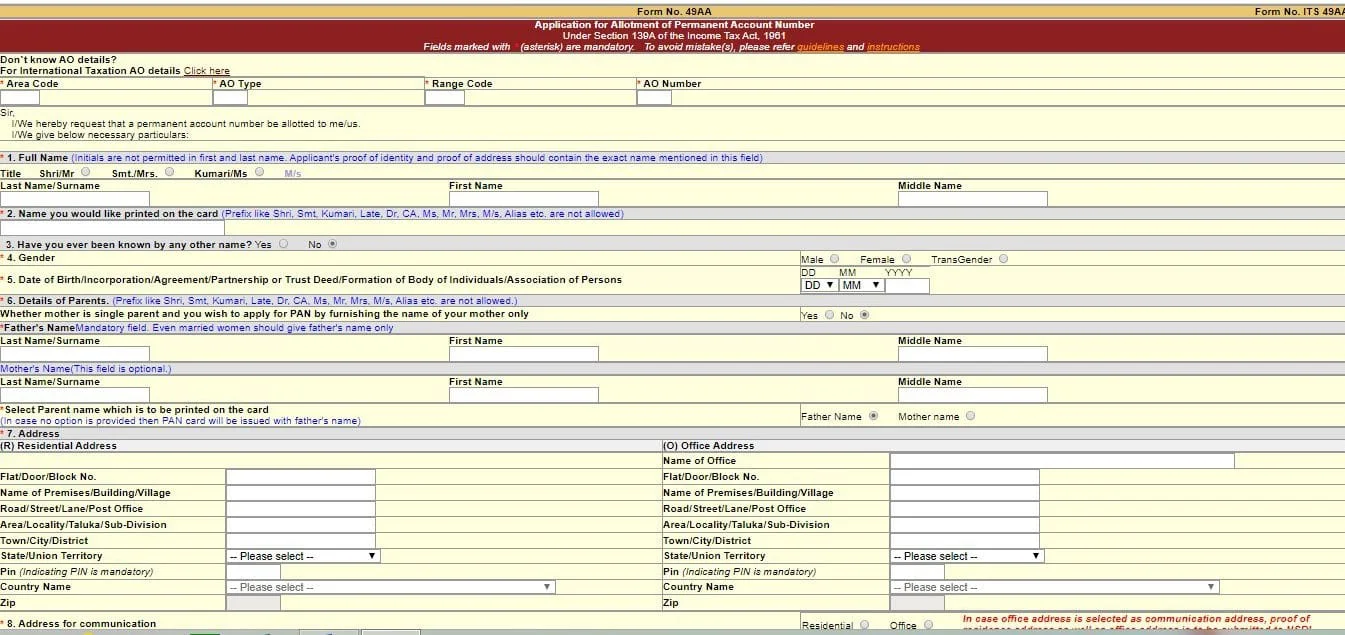Viewport: 1345px width, 635px height.
Task: Select the Smt./Mrs. title option
Action: pyautogui.click(x=169, y=172)
